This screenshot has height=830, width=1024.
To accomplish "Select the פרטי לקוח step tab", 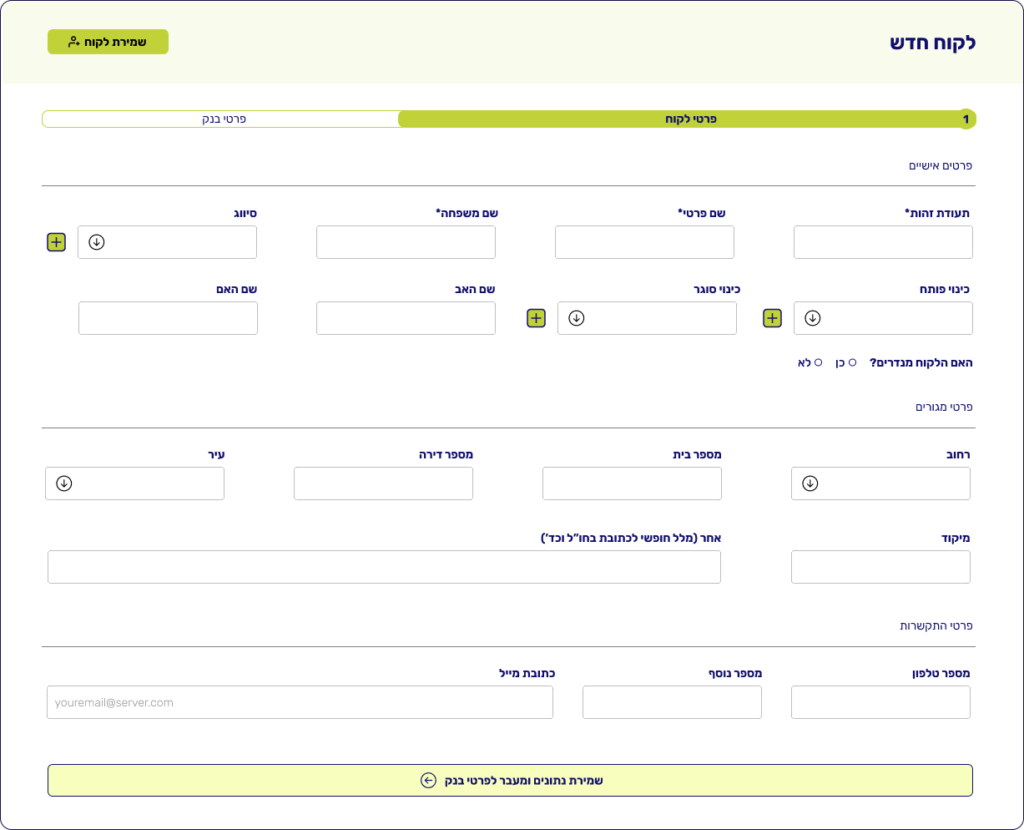I will coord(690,119).
